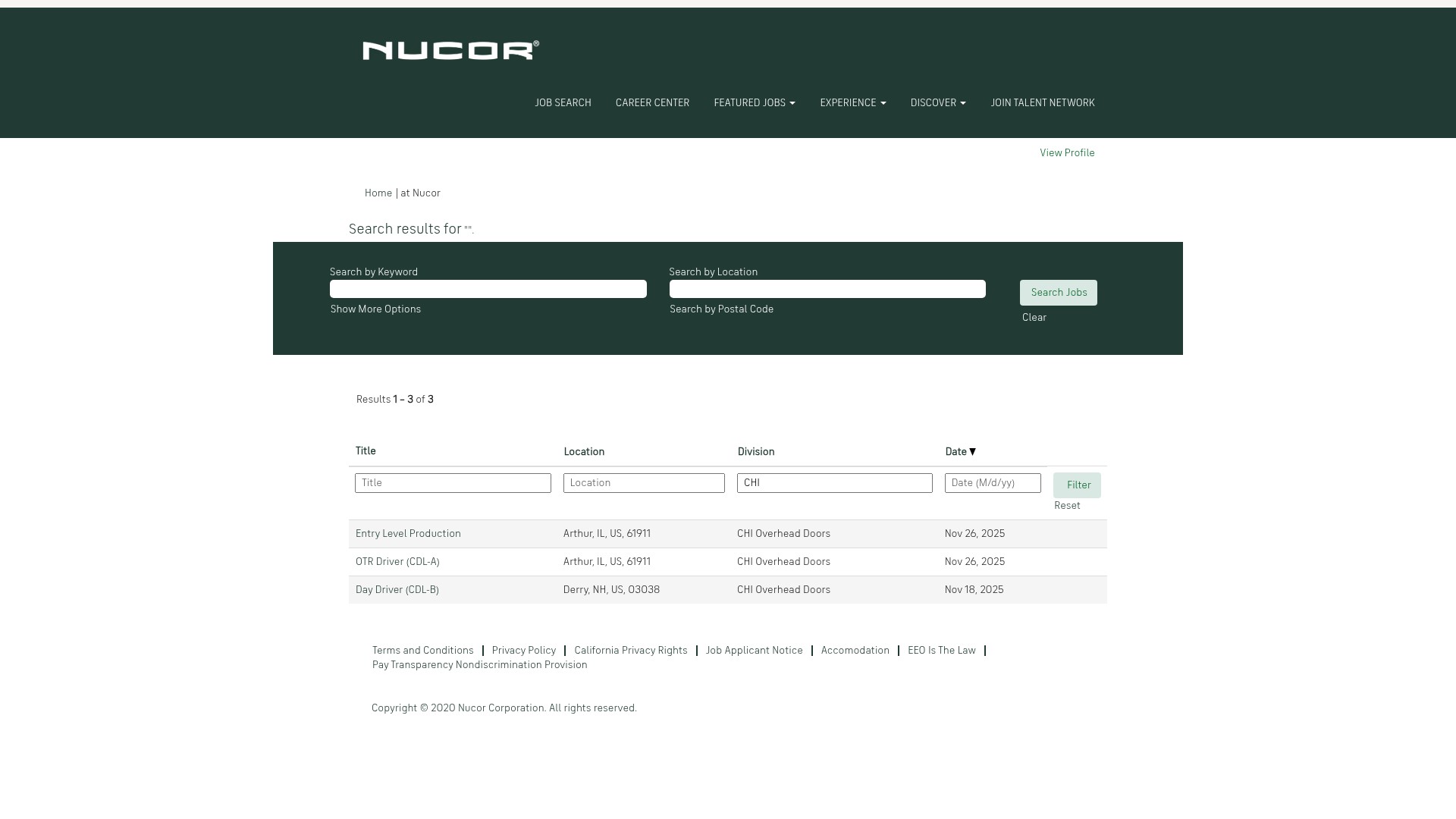
Task: Open the View Profile link
Action: pyautogui.click(x=1067, y=153)
